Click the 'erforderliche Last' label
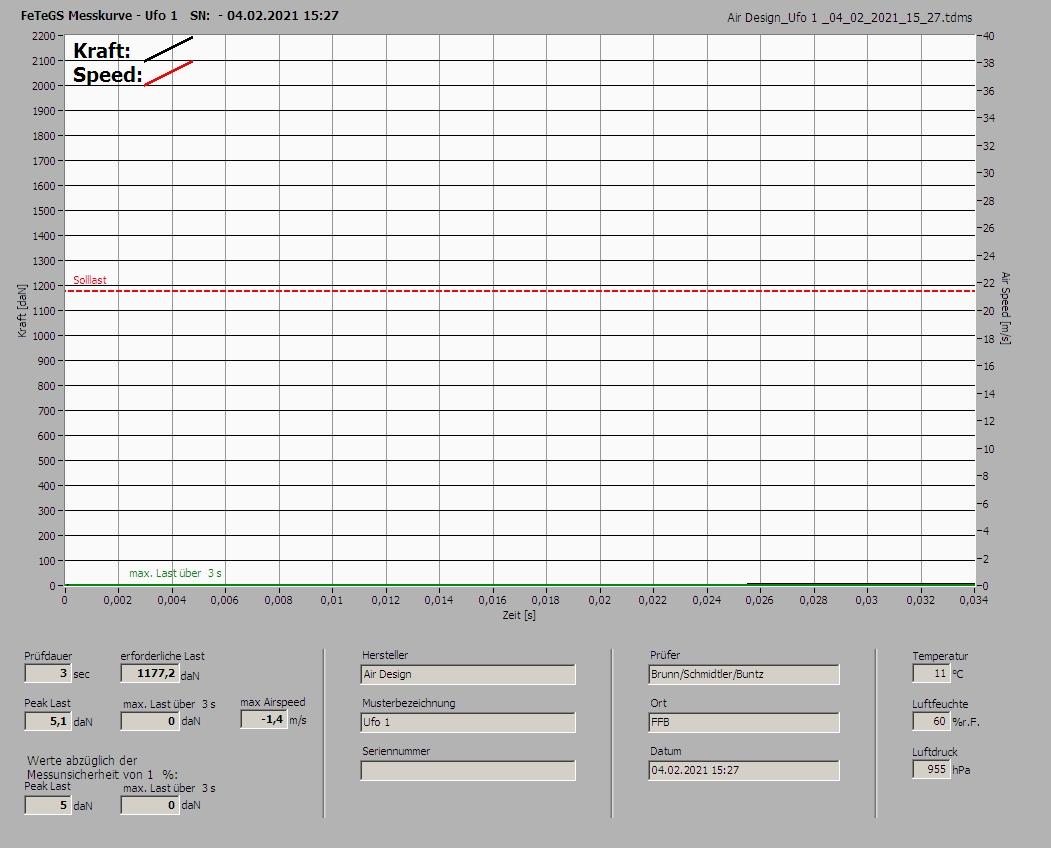This screenshot has width=1051, height=848. click(162, 656)
